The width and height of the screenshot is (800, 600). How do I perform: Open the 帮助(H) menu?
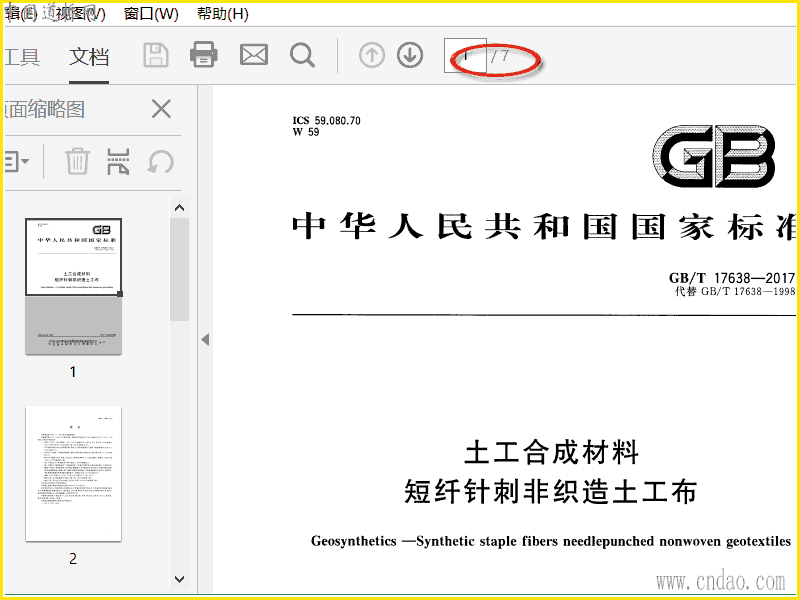(222, 14)
